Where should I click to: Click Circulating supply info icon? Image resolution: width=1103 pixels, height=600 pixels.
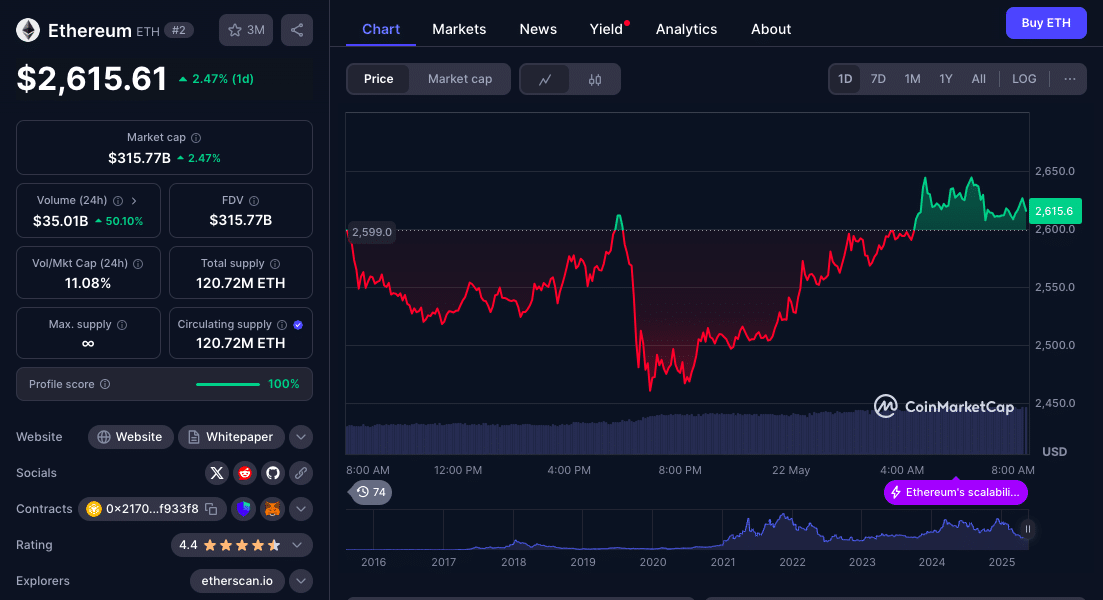(x=282, y=325)
